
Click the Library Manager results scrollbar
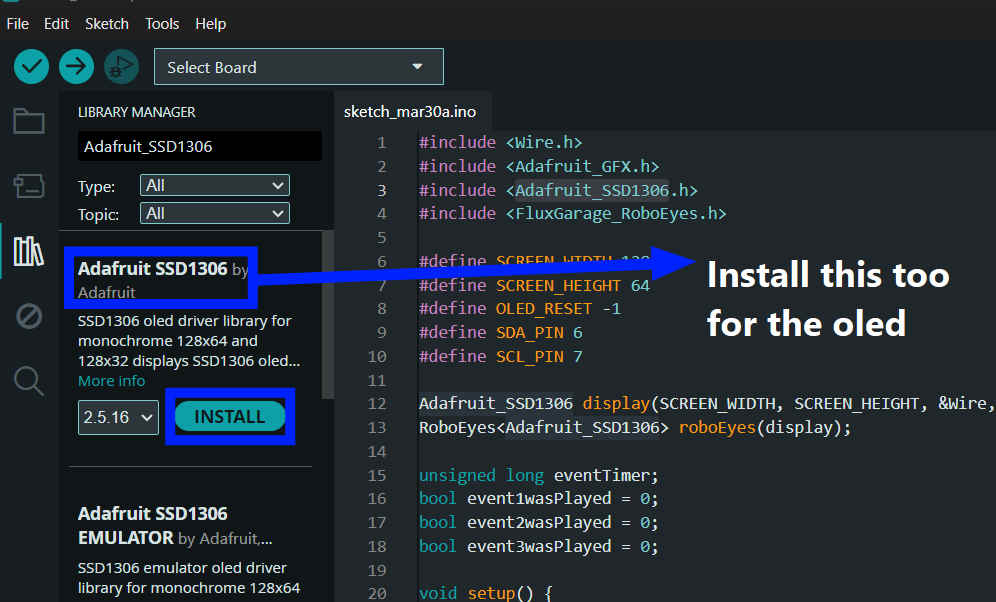[327, 314]
